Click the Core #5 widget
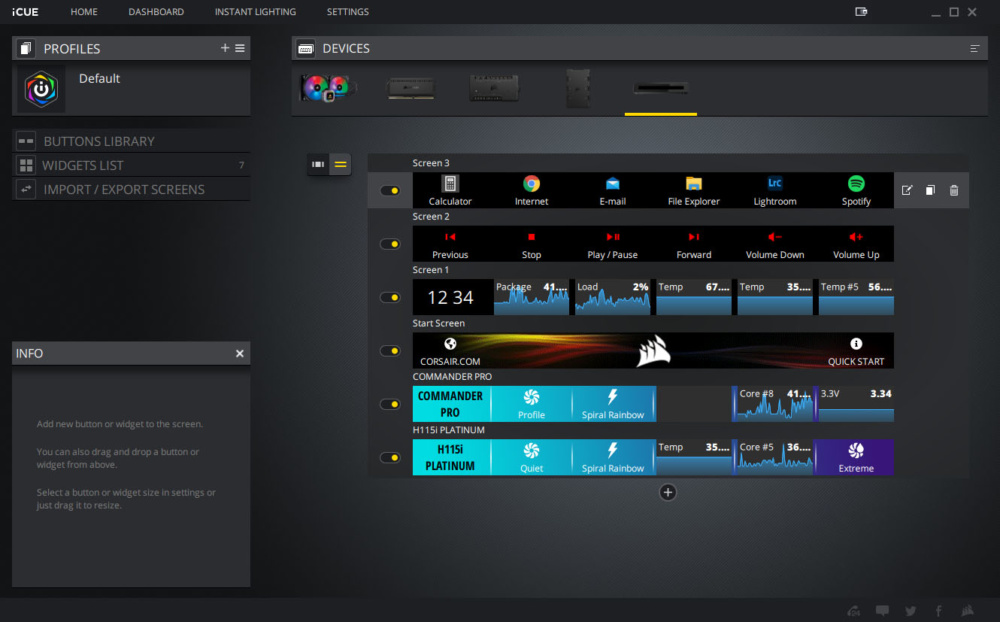Image resolution: width=1000 pixels, height=622 pixels. 775,457
